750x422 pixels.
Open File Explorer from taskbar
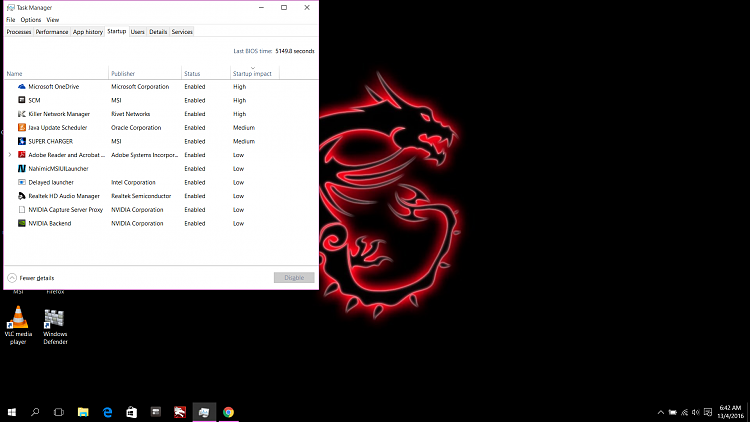click(x=83, y=412)
